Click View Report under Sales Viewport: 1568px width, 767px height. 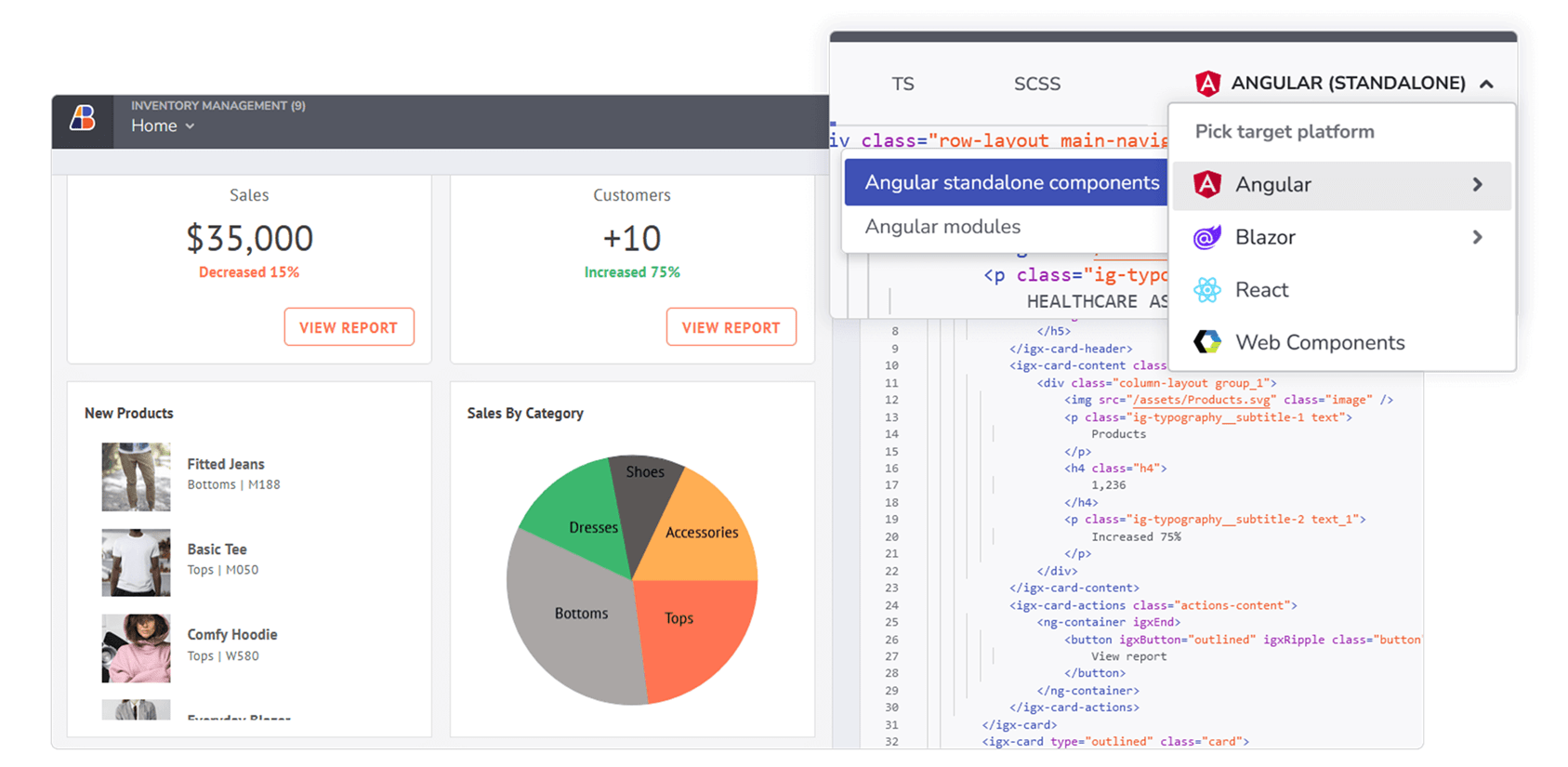(349, 327)
